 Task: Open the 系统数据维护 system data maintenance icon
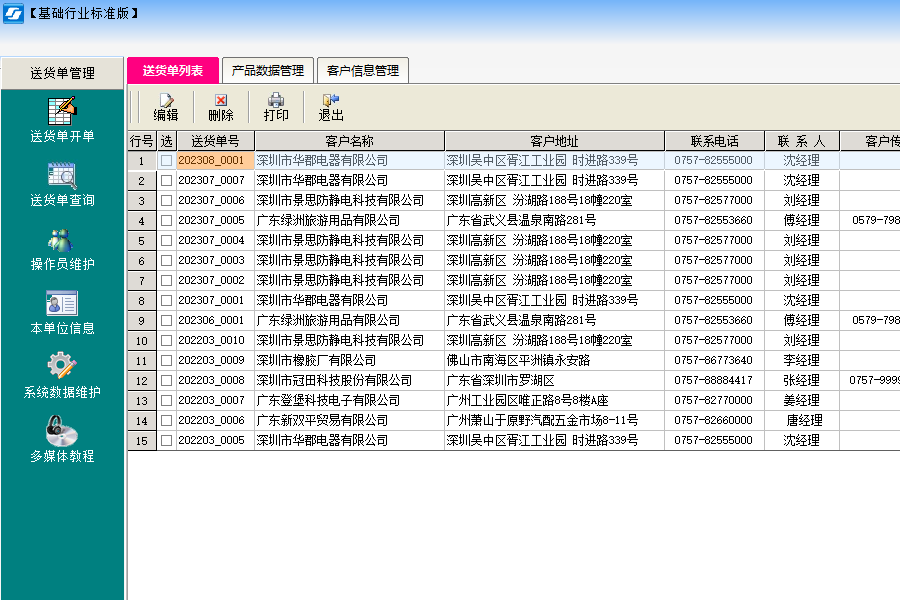[62, 375]
